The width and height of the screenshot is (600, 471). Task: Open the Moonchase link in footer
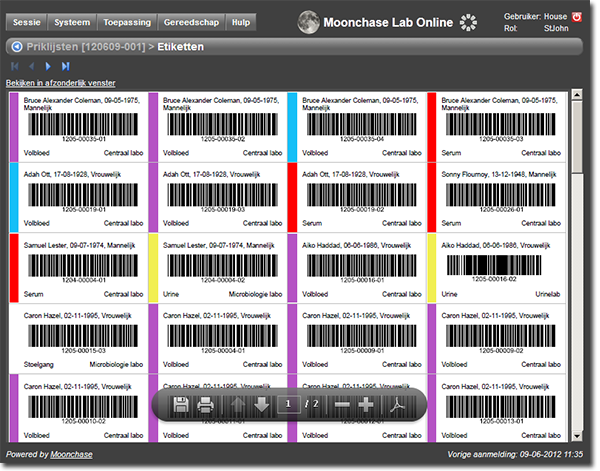click(x=72, y=455)
